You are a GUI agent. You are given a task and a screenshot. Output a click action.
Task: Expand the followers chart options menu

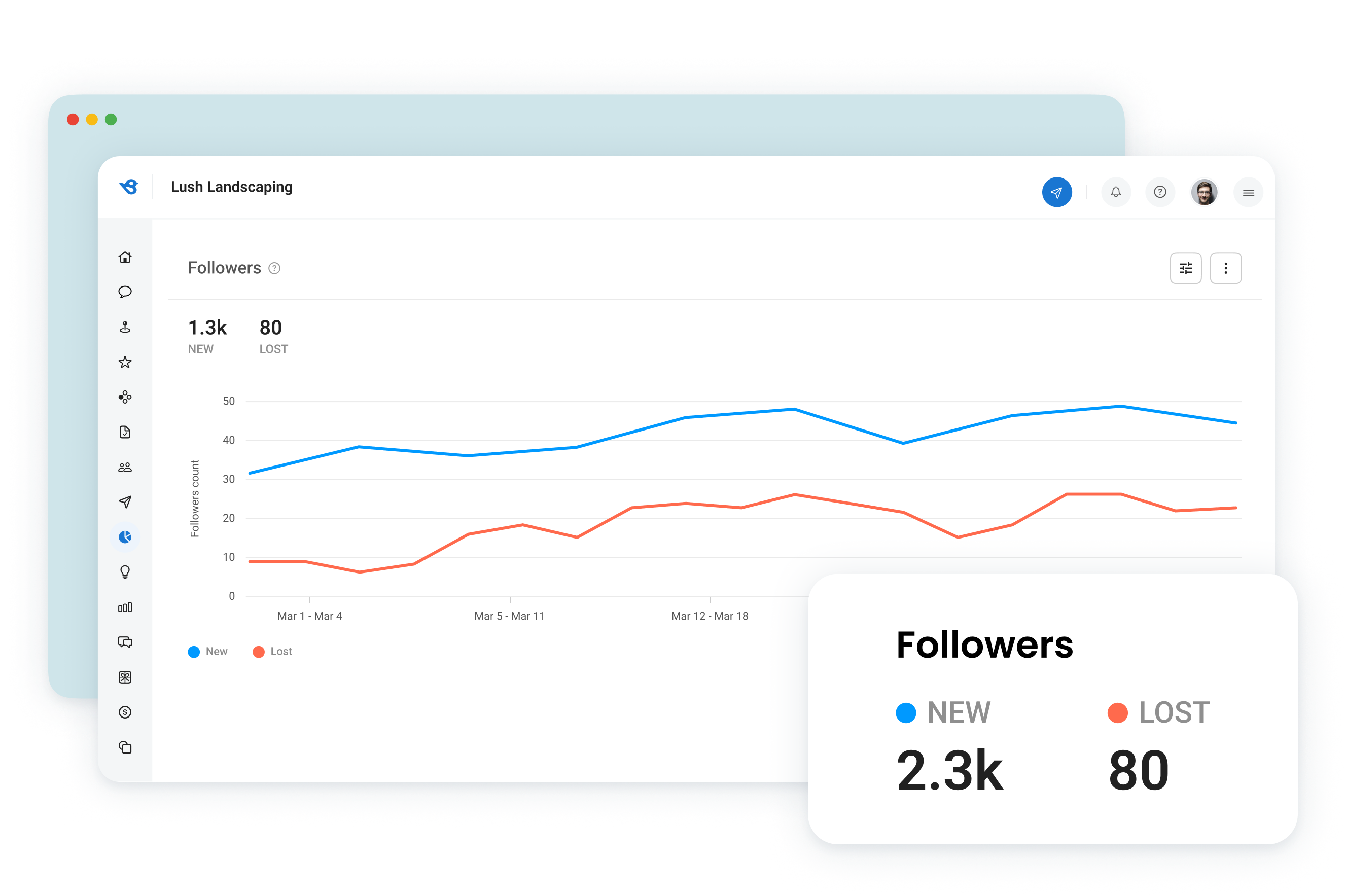click(1225, 268)
